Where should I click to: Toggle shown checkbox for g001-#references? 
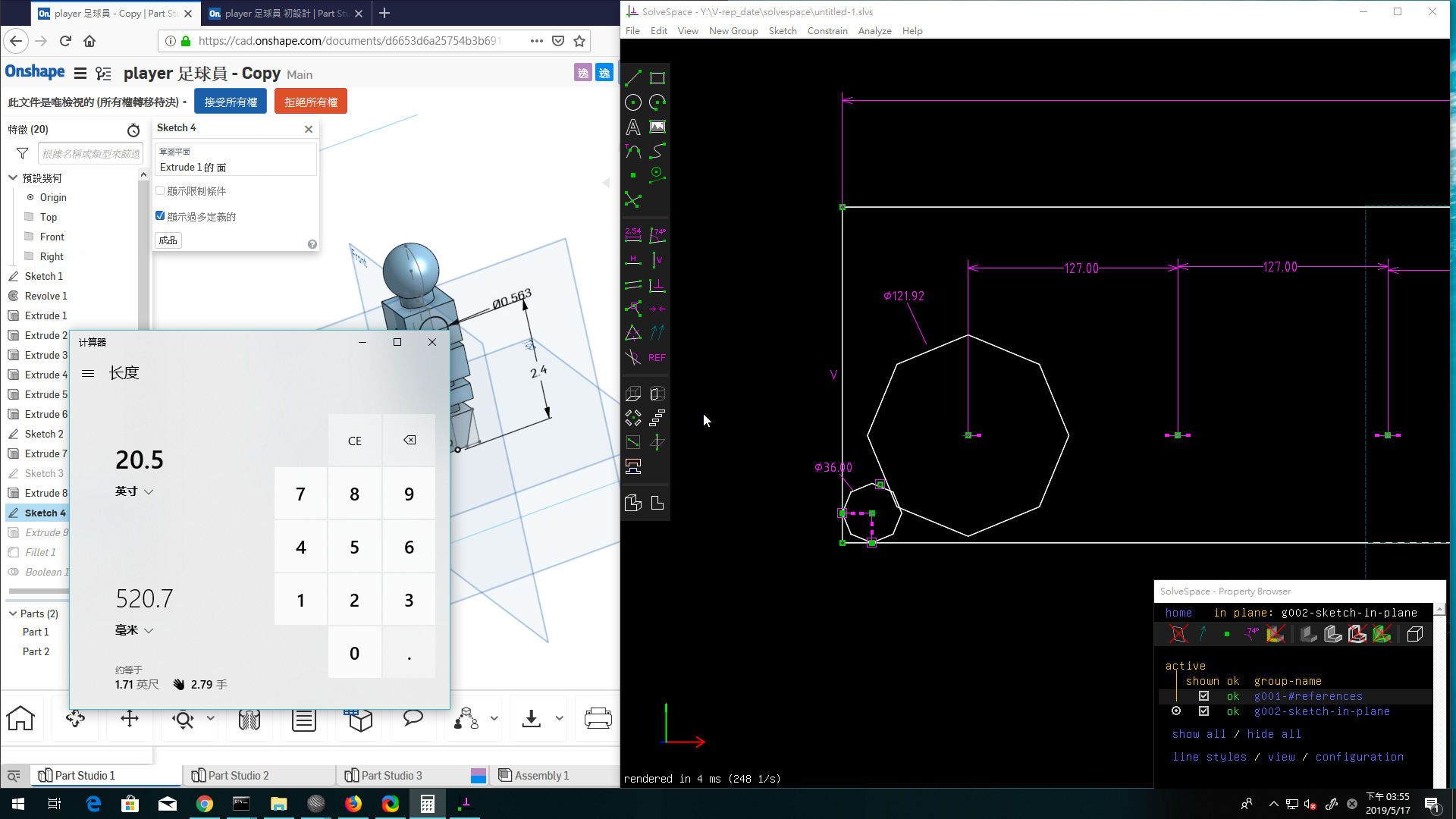click(1203, 696)
